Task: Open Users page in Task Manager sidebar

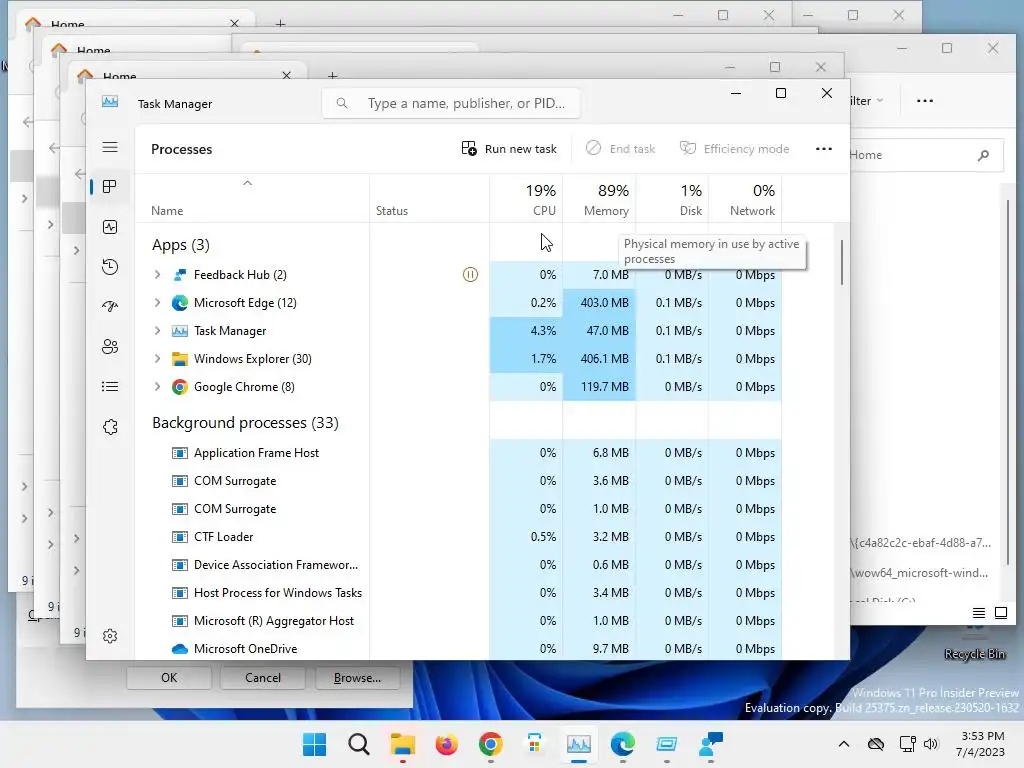Action: (x=110, y=346)
